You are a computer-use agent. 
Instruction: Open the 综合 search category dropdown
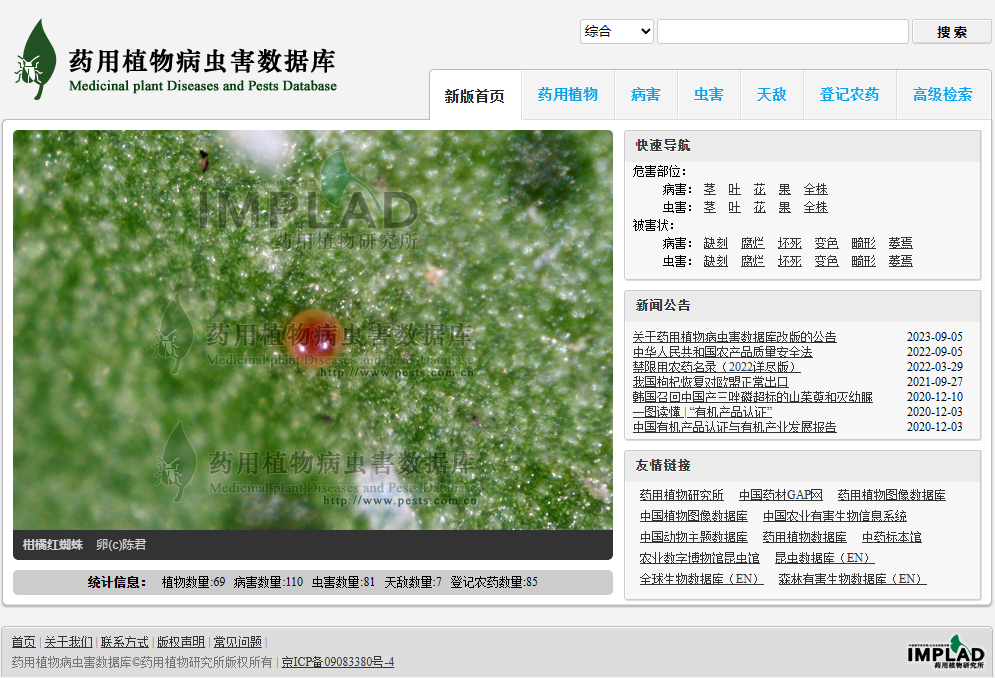click(617, 31)
